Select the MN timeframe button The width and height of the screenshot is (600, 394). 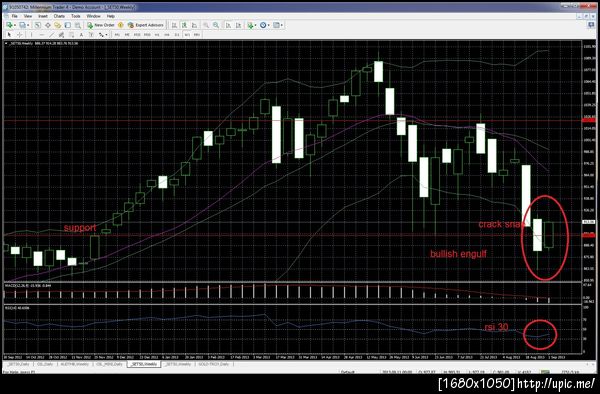click(197, 34)
